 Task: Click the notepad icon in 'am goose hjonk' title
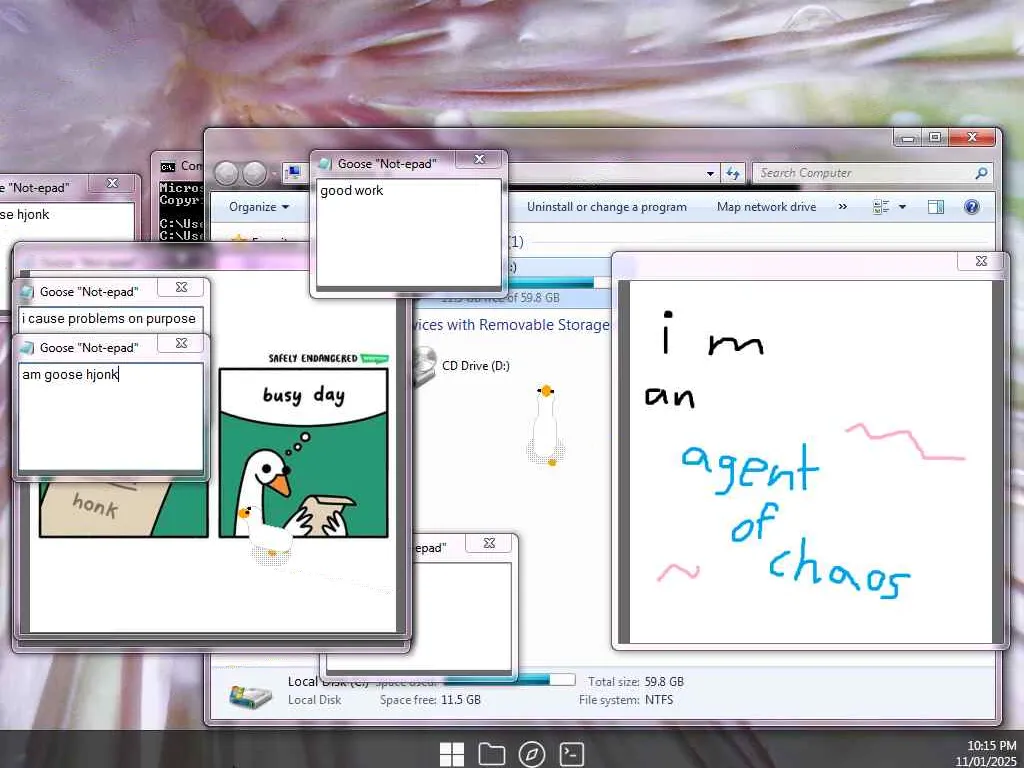(27, 347)
